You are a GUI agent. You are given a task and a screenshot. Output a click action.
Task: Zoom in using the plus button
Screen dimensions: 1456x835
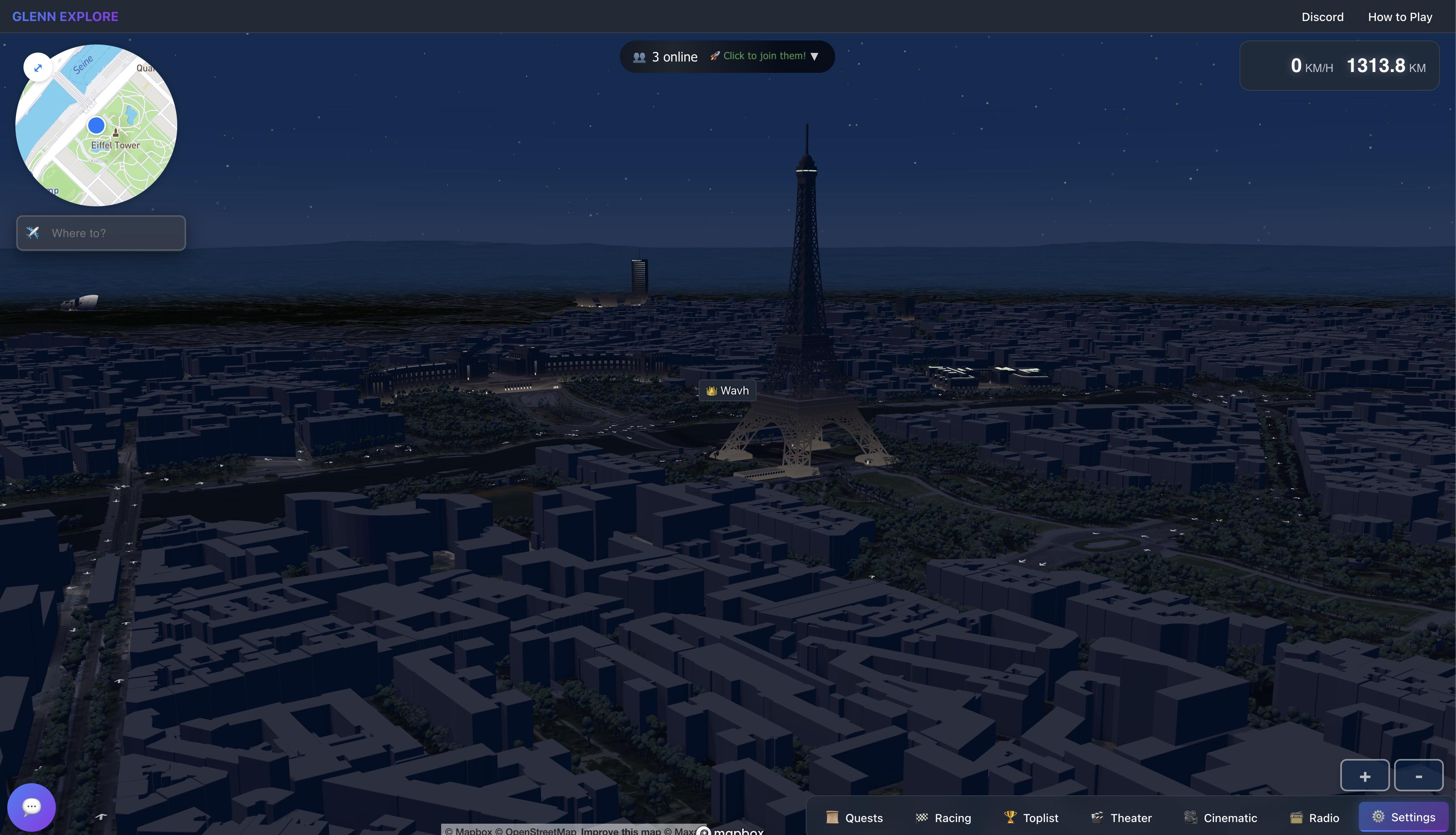coord(1365,776)
